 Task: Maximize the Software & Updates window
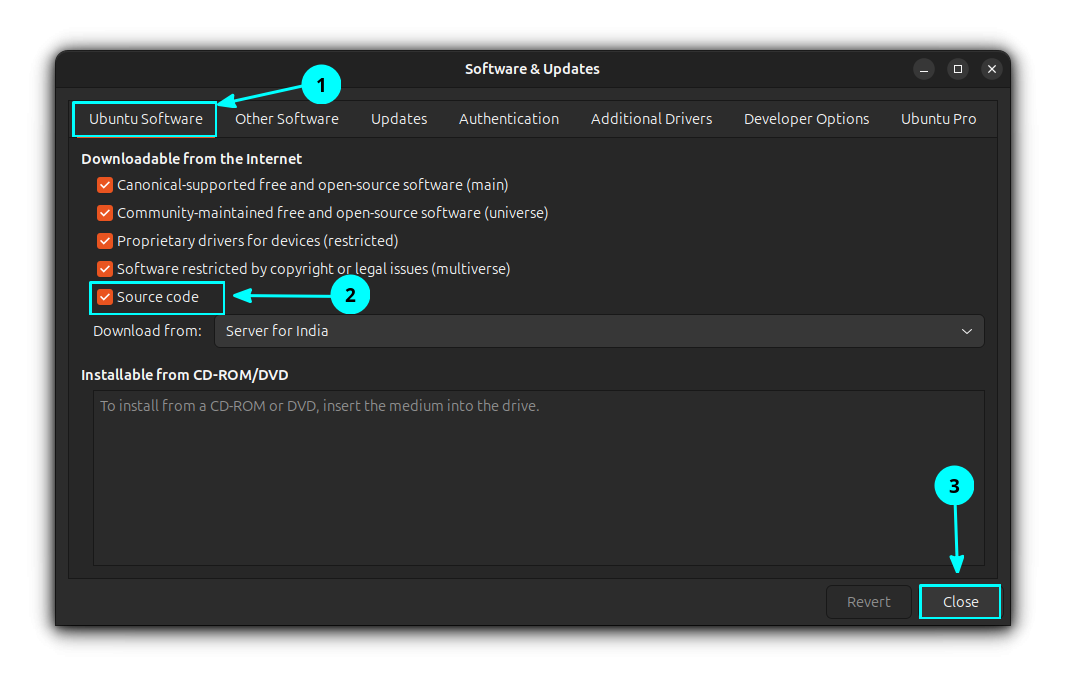tap(957, 69)
